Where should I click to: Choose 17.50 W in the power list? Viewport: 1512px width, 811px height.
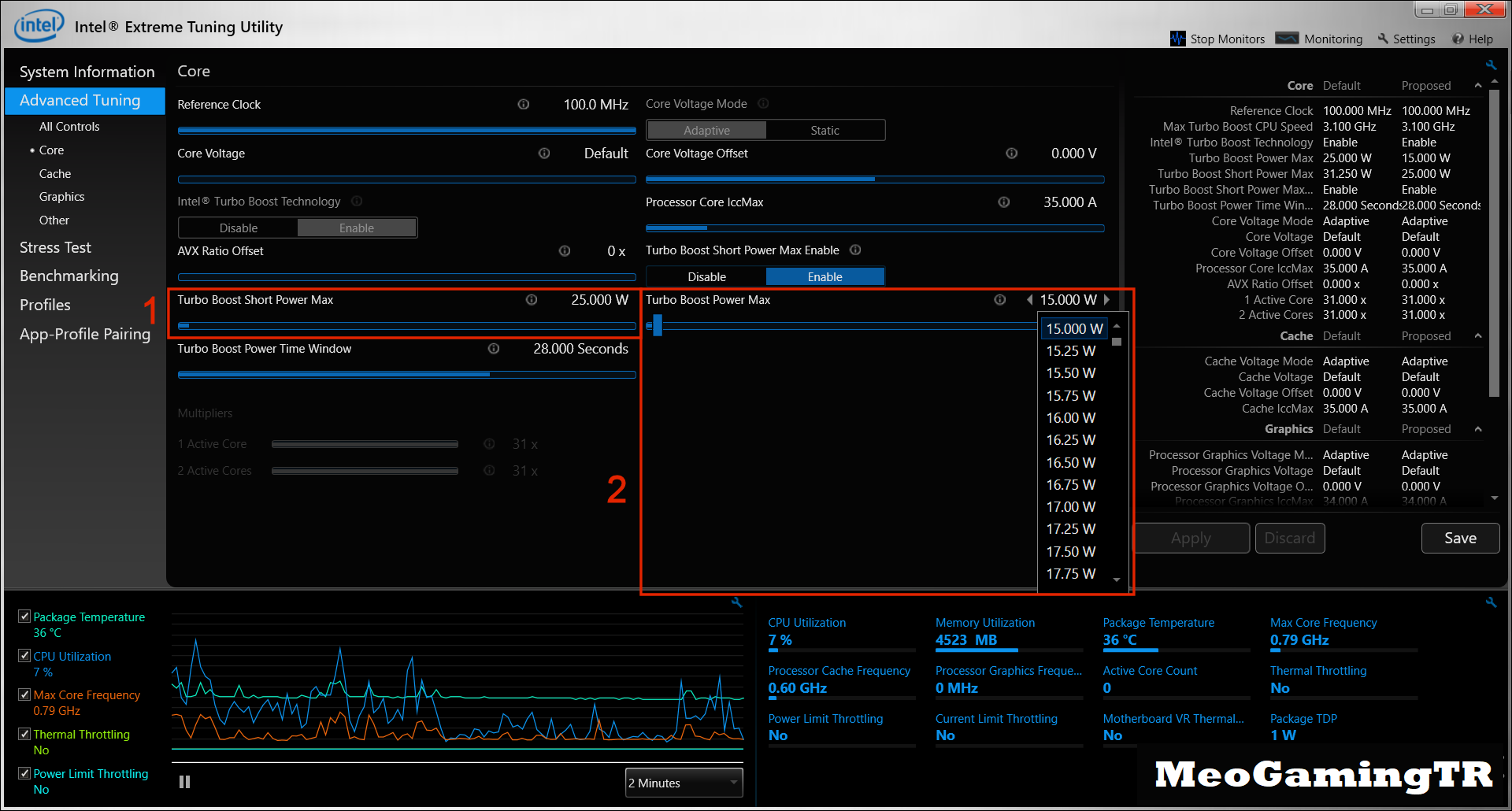(x=1071, y=551)
